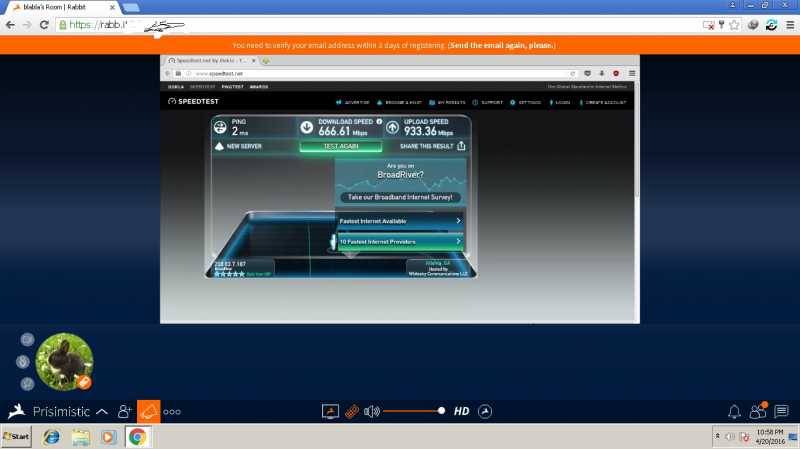Open Settings in the speedtest nav

coord(526,103)
